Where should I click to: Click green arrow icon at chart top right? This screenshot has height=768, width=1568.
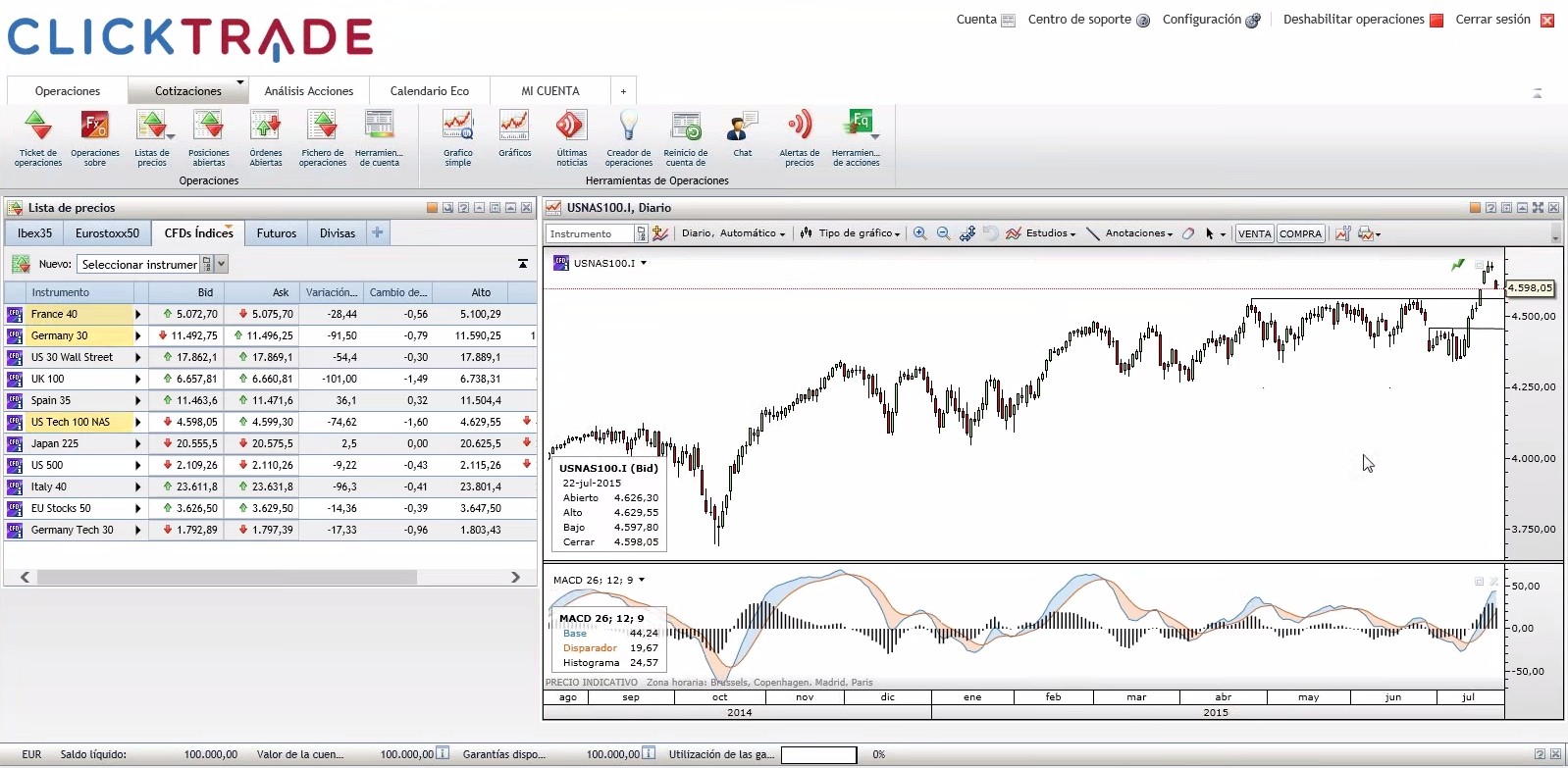1458,264
